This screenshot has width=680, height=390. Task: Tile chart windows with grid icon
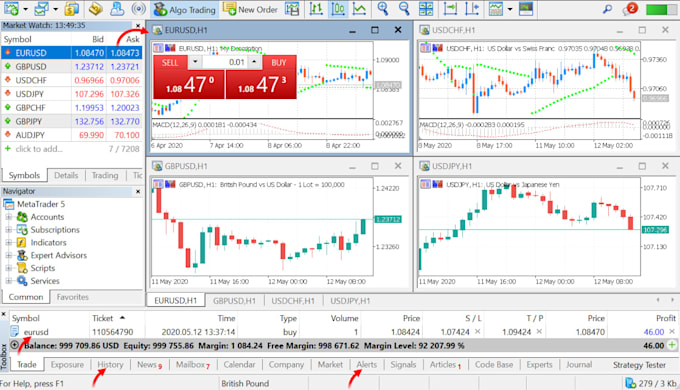pos(425,9)
